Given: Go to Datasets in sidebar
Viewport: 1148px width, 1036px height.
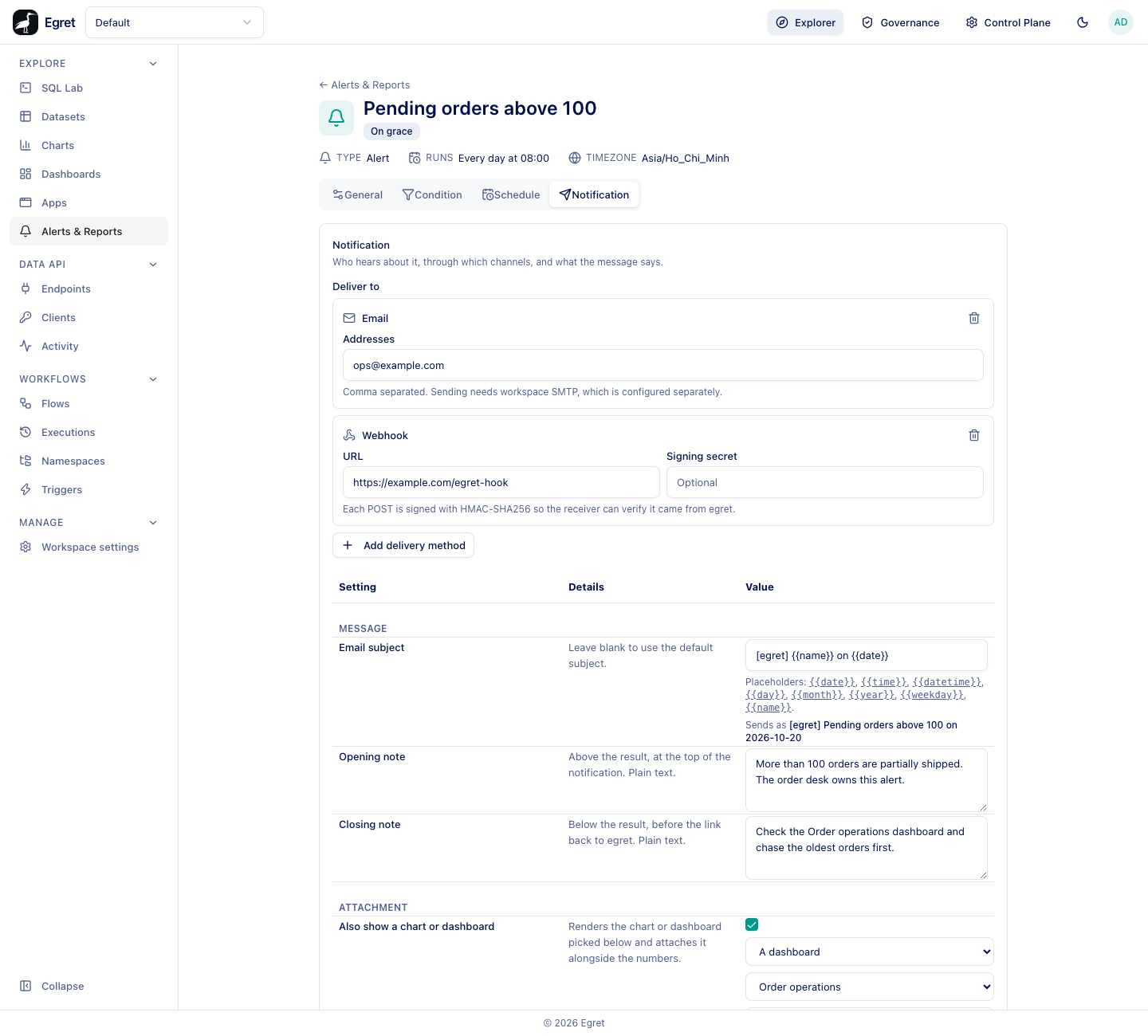Looking at the screenshot, I should (x=89, y=116).
